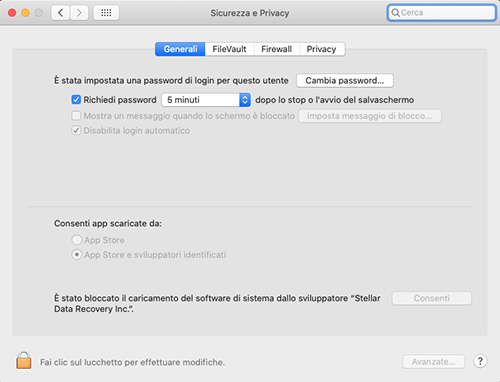Screen dimensions: 500x382
Task: Go forward with the right arrow button
Action: [79, 13]
